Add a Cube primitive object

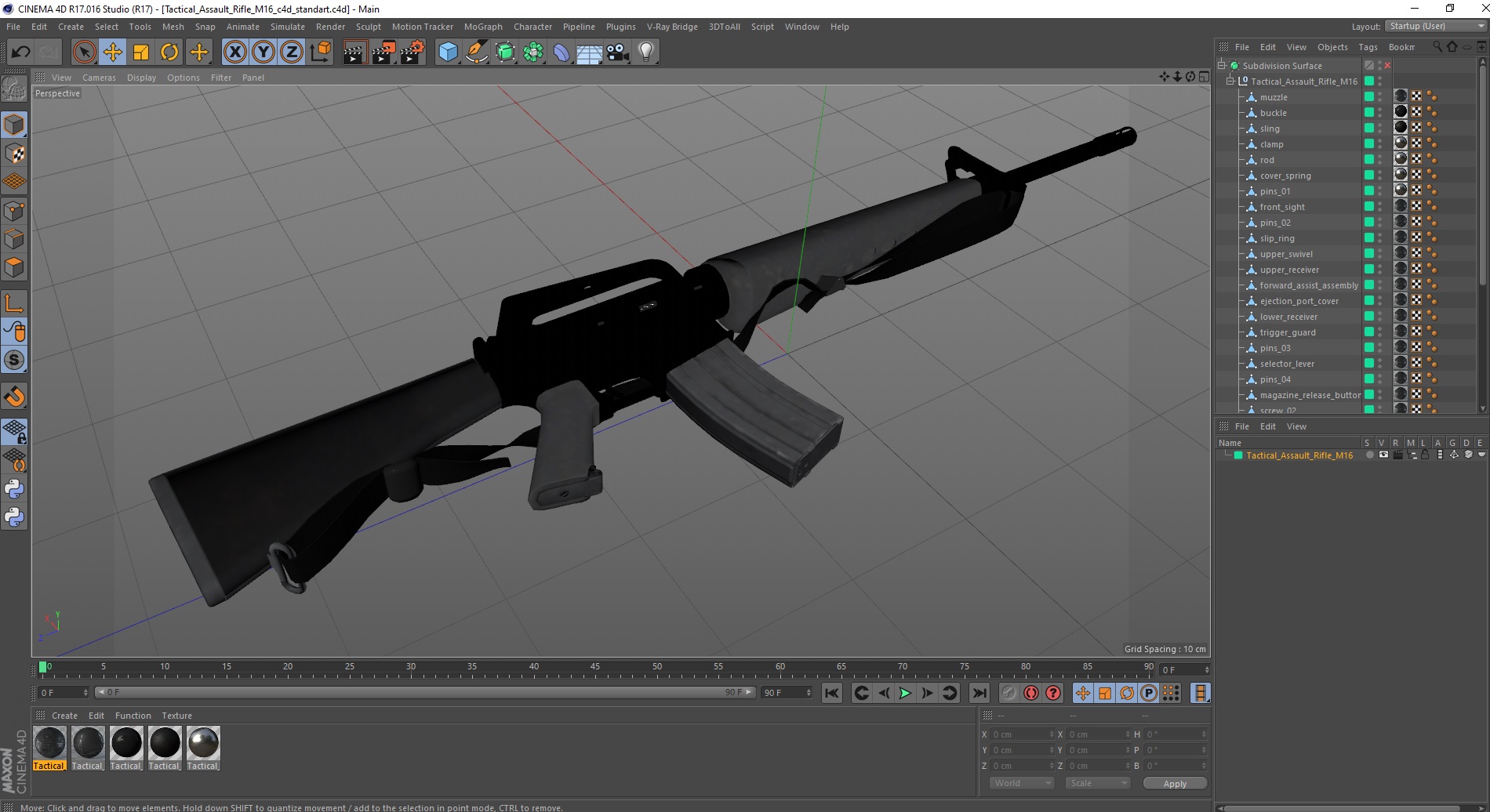pos(448,53)
